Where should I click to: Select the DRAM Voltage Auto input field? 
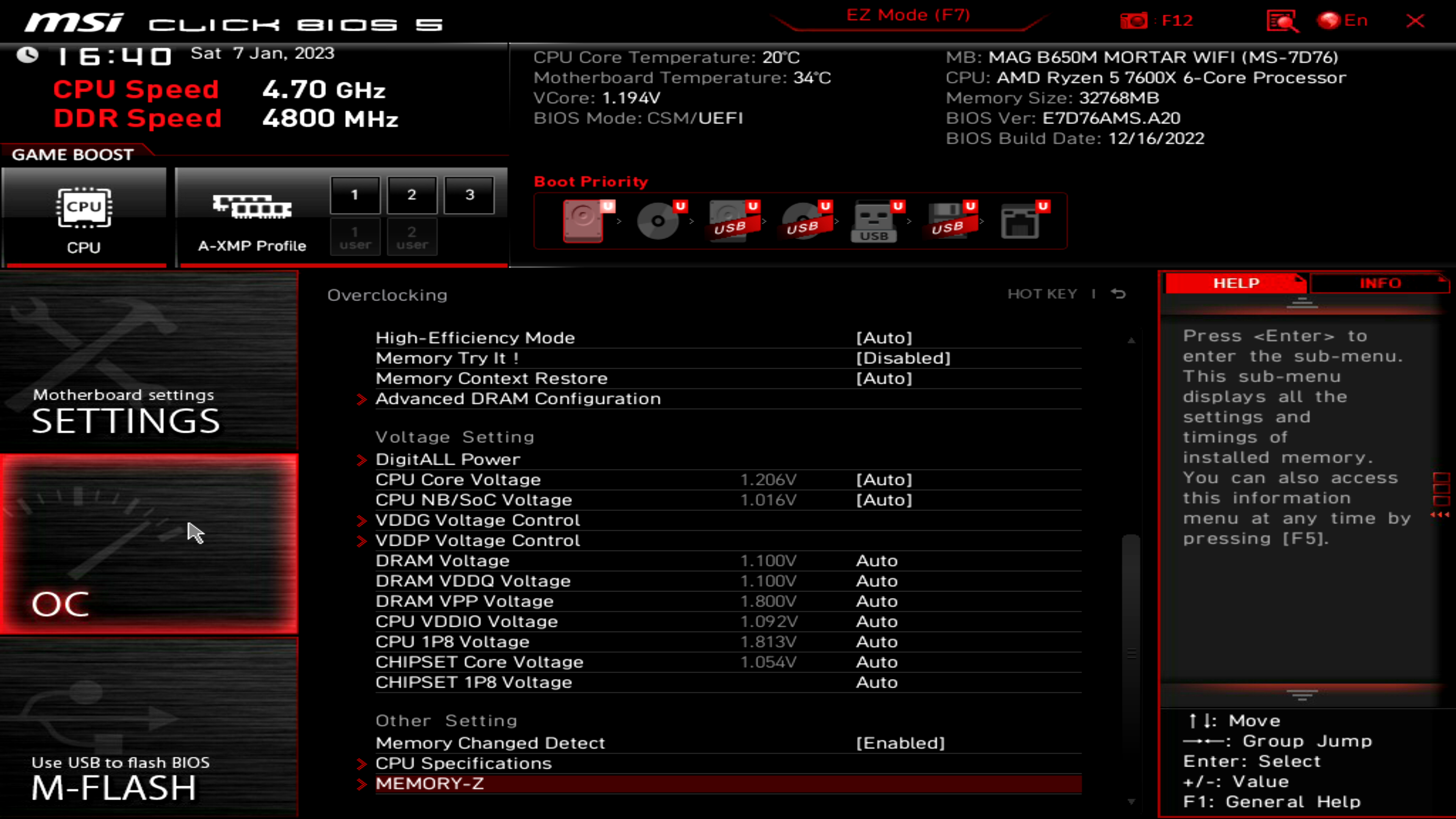(877, 561)
